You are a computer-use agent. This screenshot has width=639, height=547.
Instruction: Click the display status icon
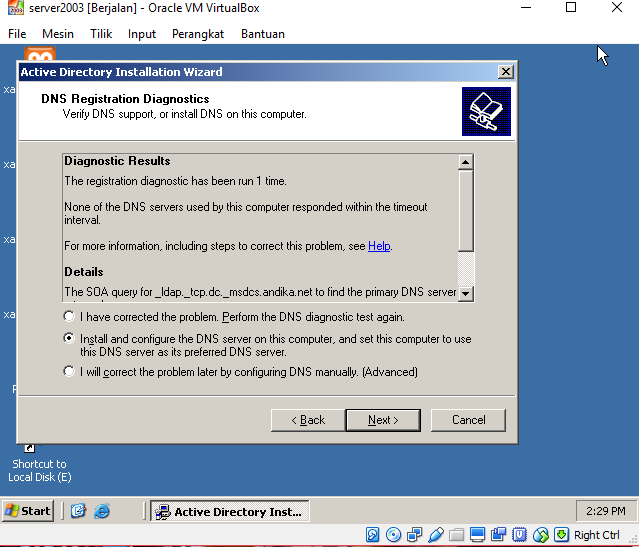pos(477,534)
